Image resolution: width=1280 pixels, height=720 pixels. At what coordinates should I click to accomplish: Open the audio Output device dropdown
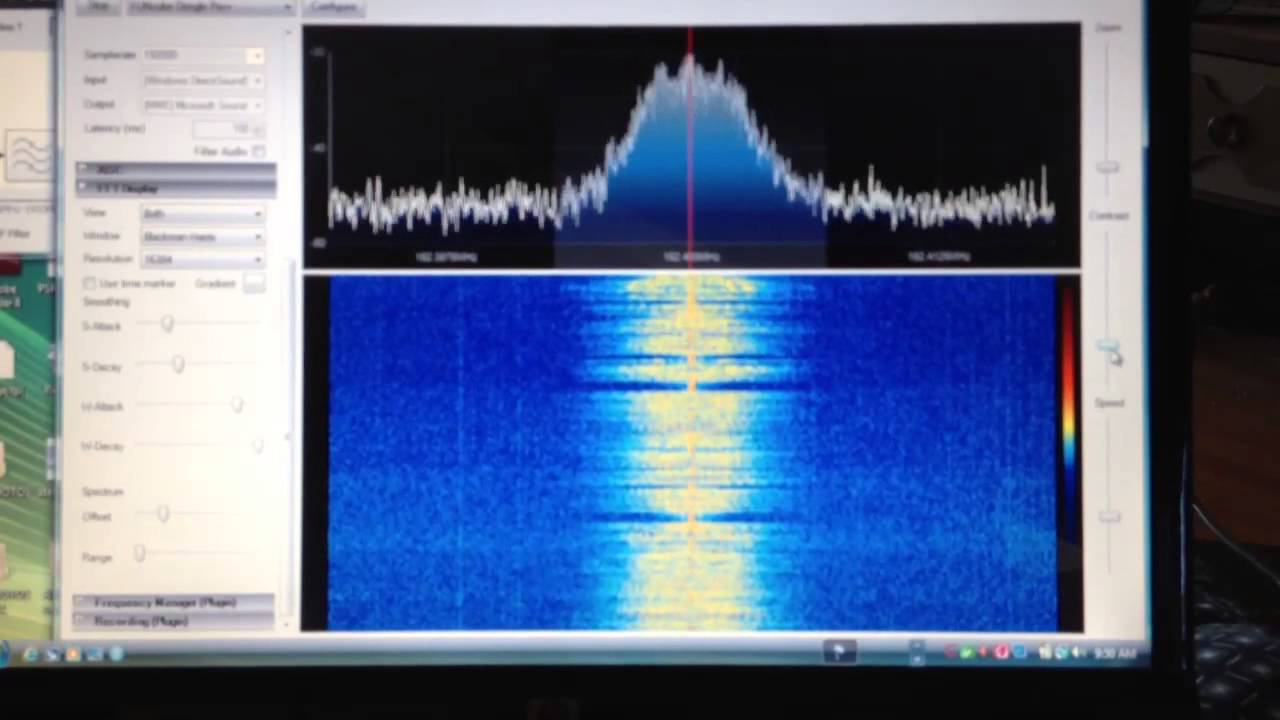(203, 104)
